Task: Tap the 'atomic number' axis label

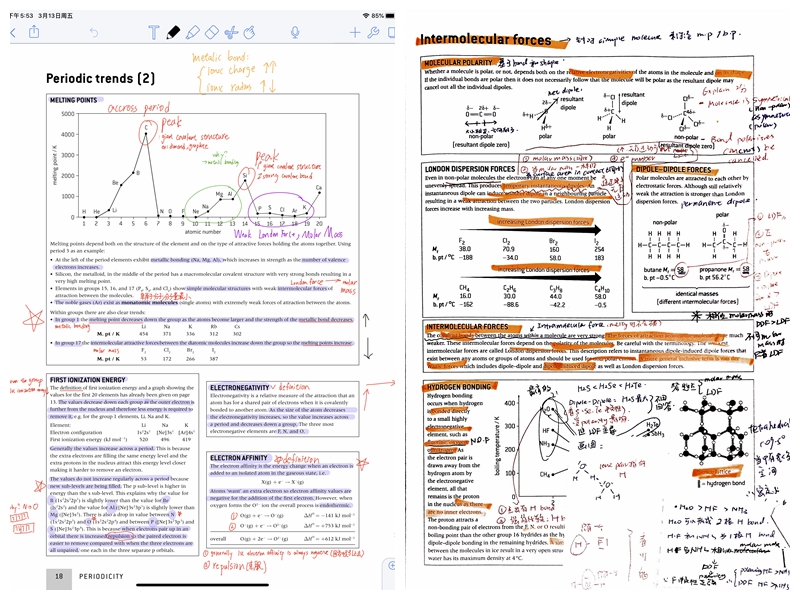Action: pyautogui.click(x=203, y=232)
